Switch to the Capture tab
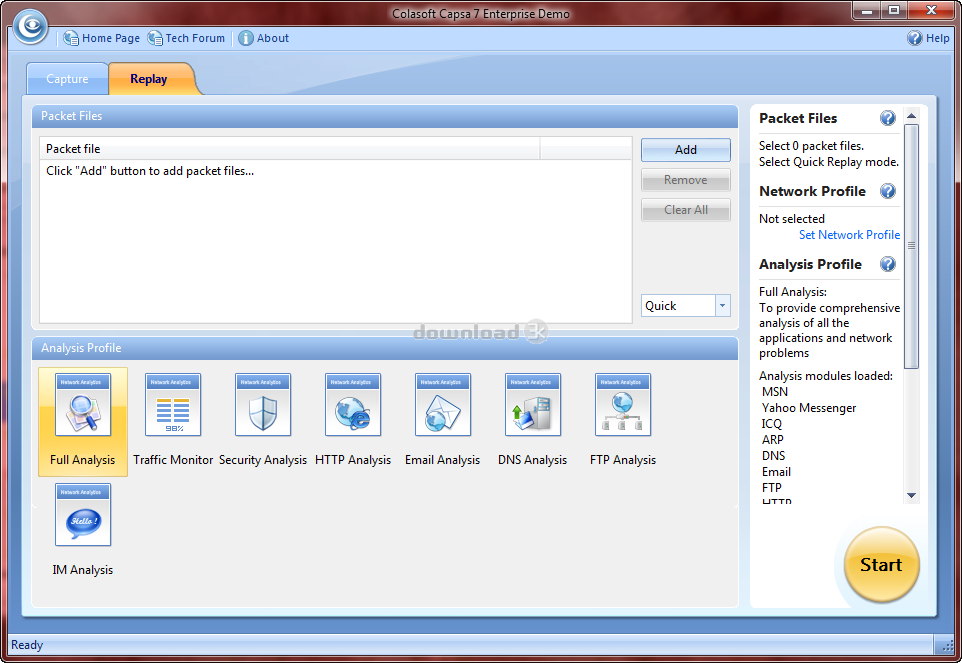The height and width of the screenshot is (663, 962). [x=67, y=79]
